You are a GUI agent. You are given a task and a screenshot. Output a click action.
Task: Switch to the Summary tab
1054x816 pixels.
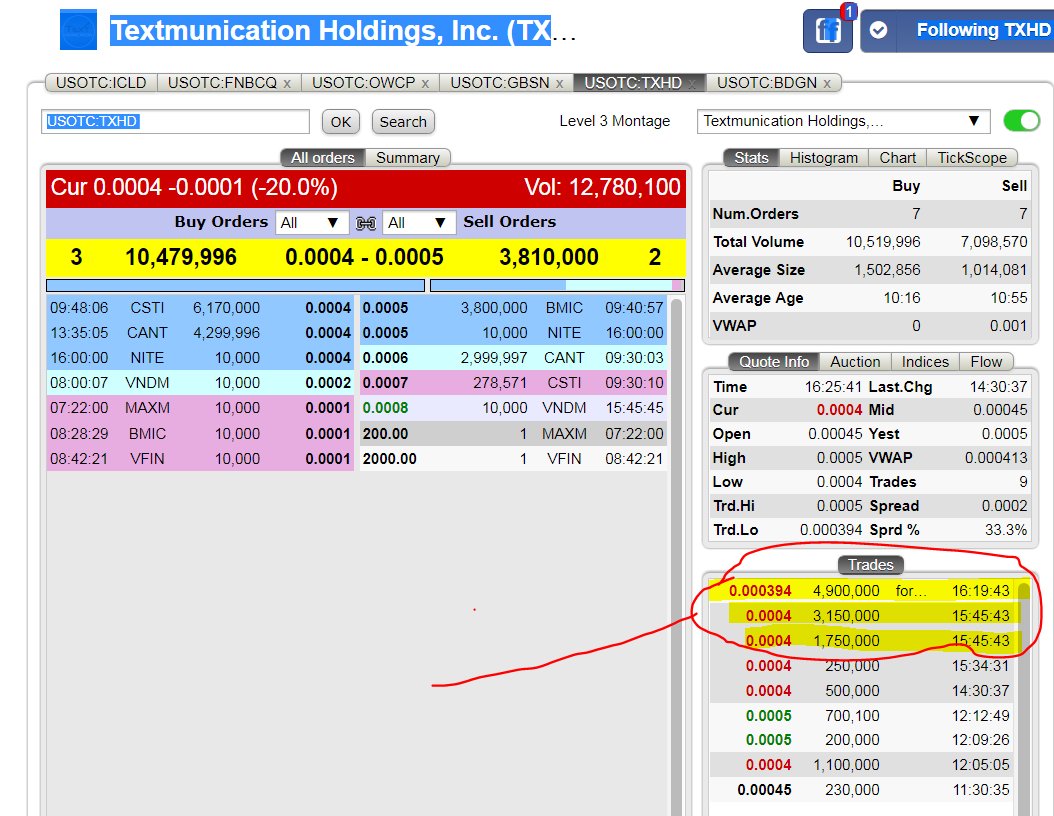(x=407, y=157)
